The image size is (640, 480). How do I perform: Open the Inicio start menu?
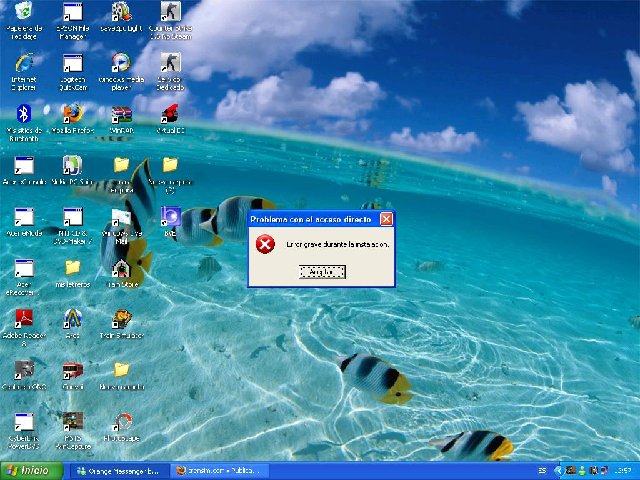pos(28,470)
